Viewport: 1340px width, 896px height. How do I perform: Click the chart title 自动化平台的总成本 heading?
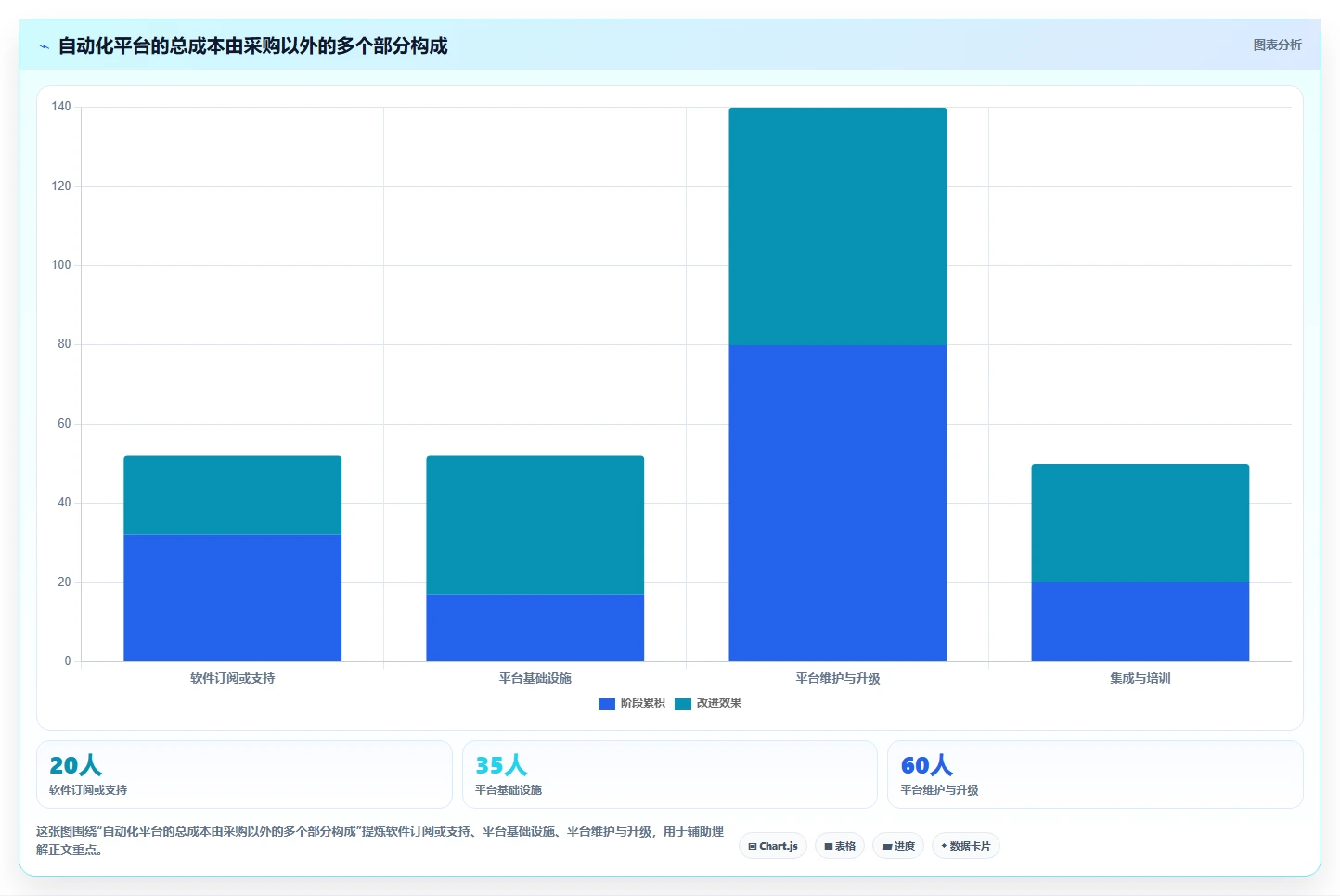[252, 45]
